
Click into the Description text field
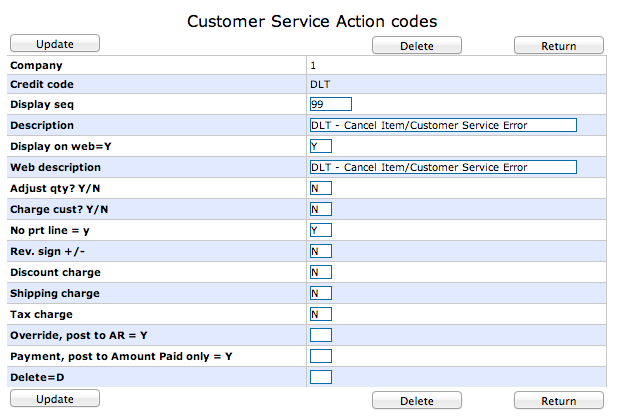click(x=443, y=125)
